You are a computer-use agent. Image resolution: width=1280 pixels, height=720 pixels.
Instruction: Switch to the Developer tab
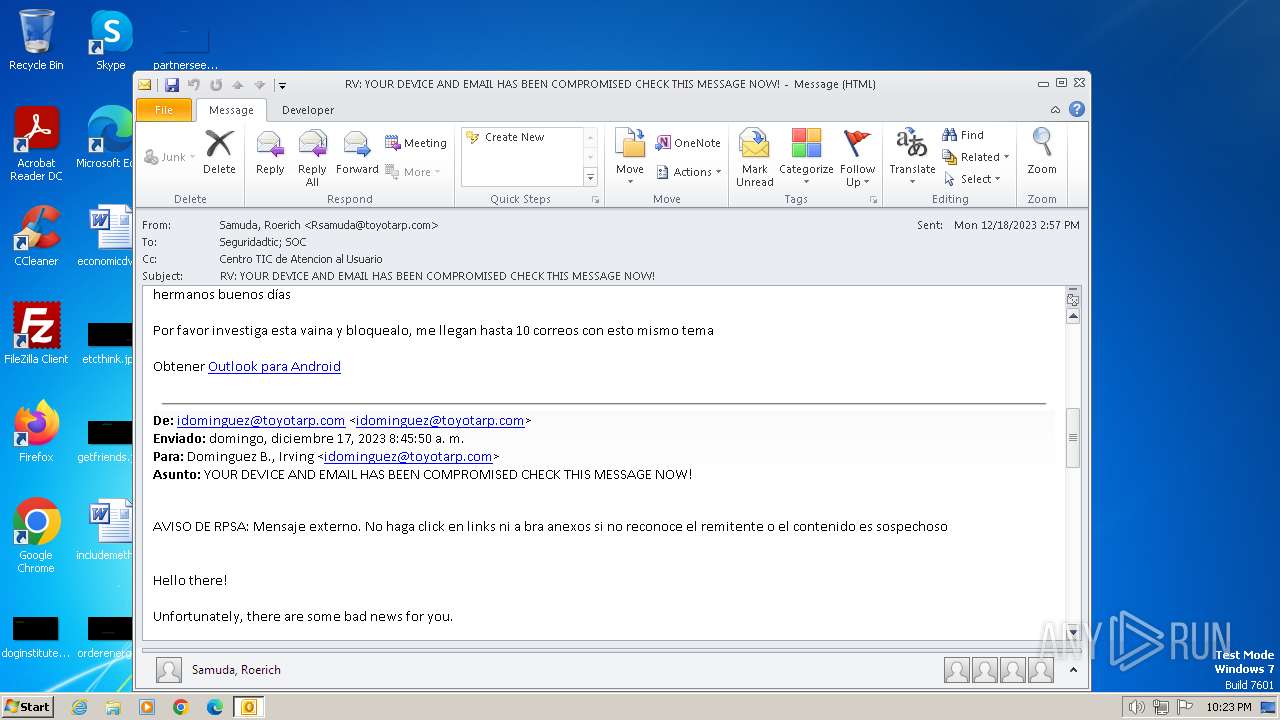pyautogui.click(x=308, y=110)
